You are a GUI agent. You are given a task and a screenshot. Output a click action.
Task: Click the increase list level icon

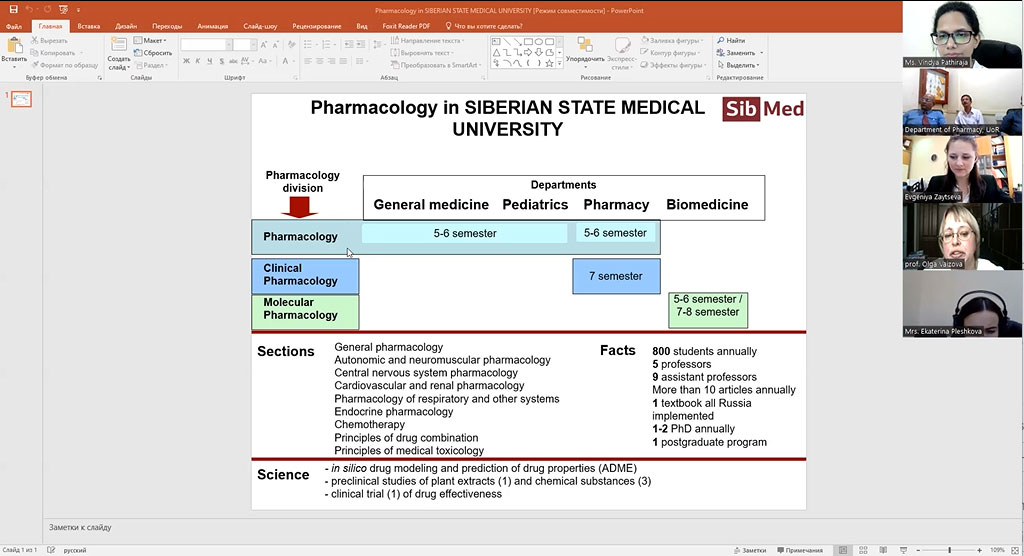pyautogui.click(x=361, y=44)
